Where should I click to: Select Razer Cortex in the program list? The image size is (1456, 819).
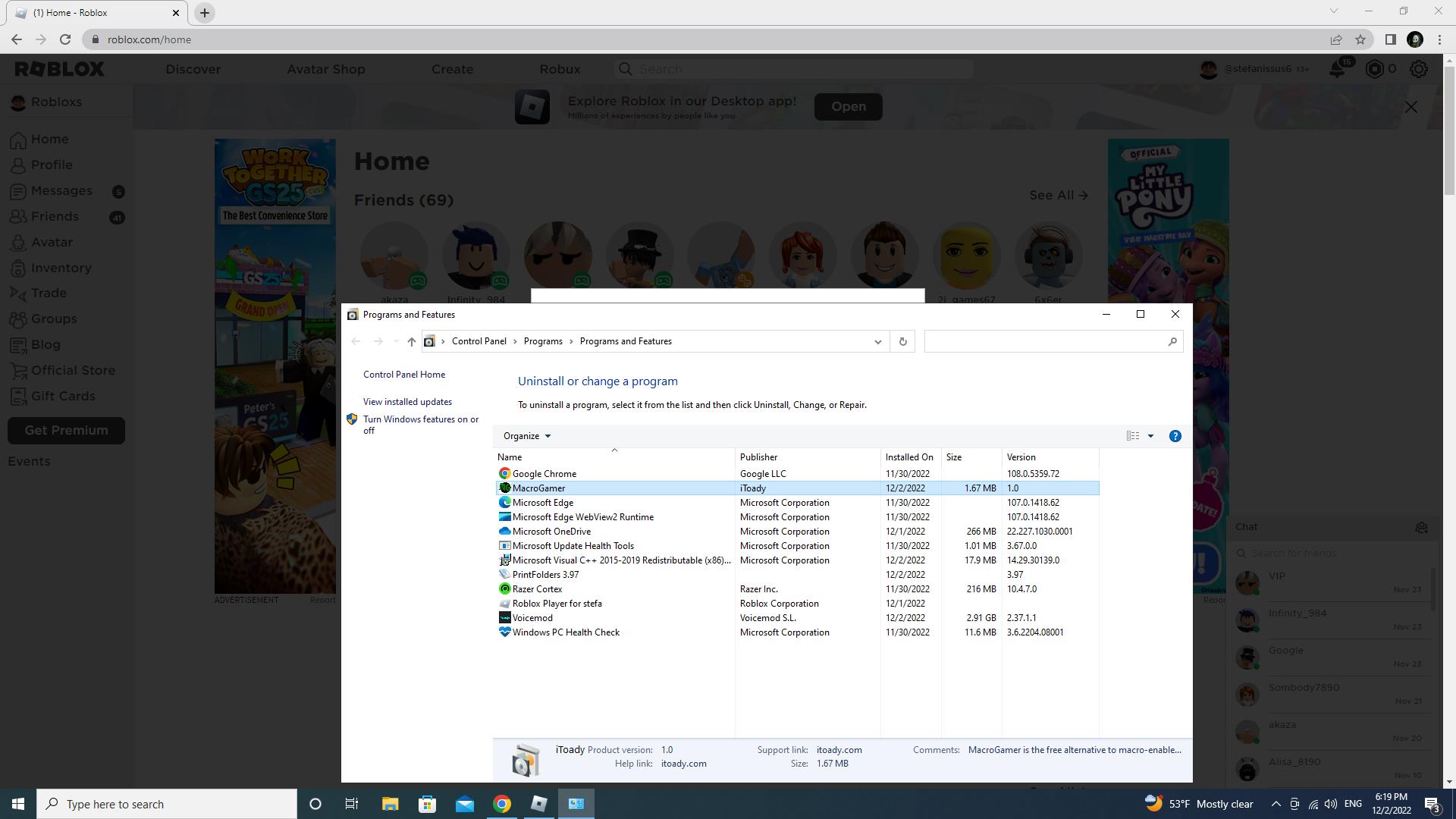[537, 589]
